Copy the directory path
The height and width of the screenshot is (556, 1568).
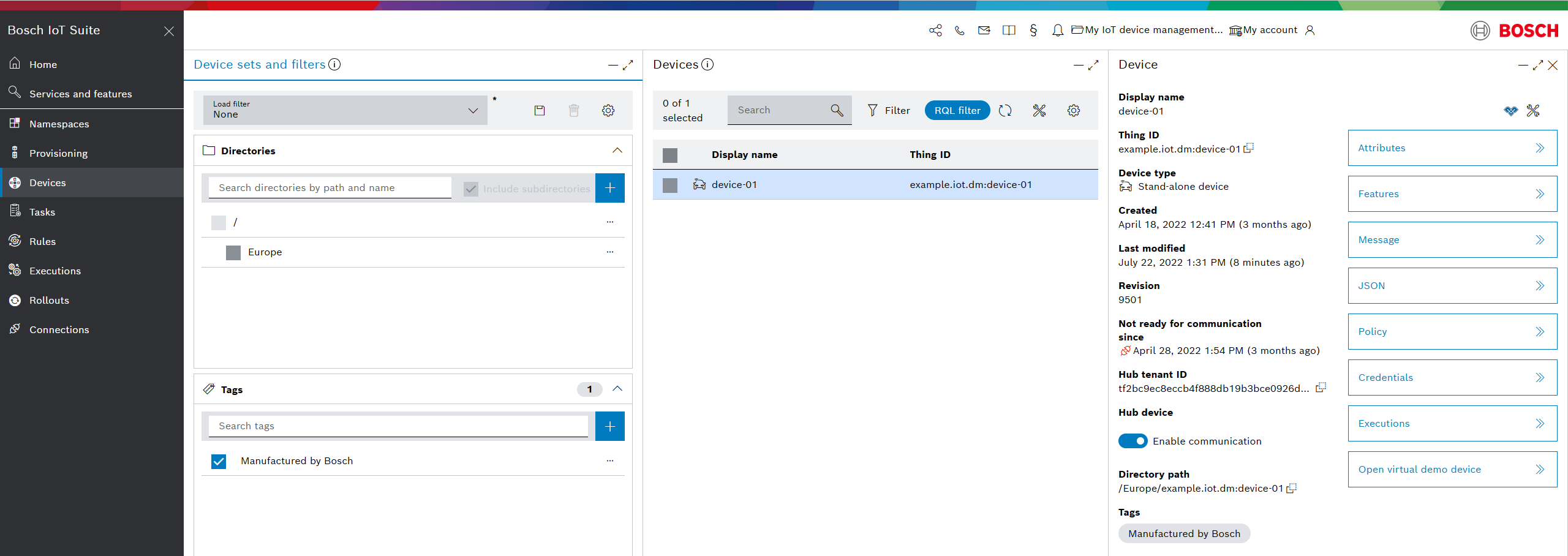[1292, 488]
